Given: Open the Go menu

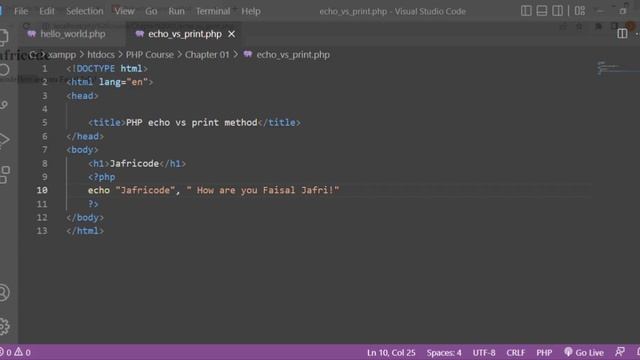Looking at the screenshot, I should pyautogui.click(x=151, y=11).
